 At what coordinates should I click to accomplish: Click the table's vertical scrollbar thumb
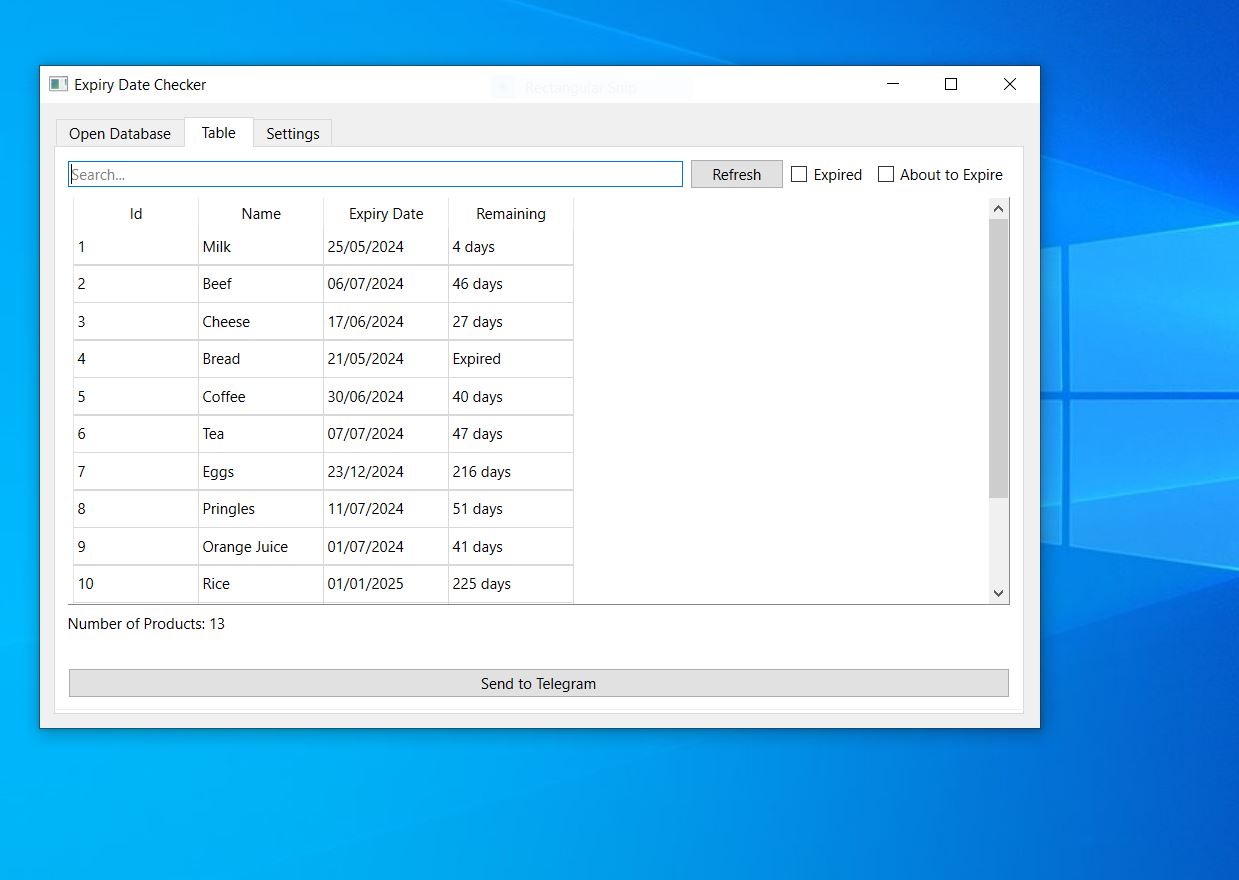[998, 357]
